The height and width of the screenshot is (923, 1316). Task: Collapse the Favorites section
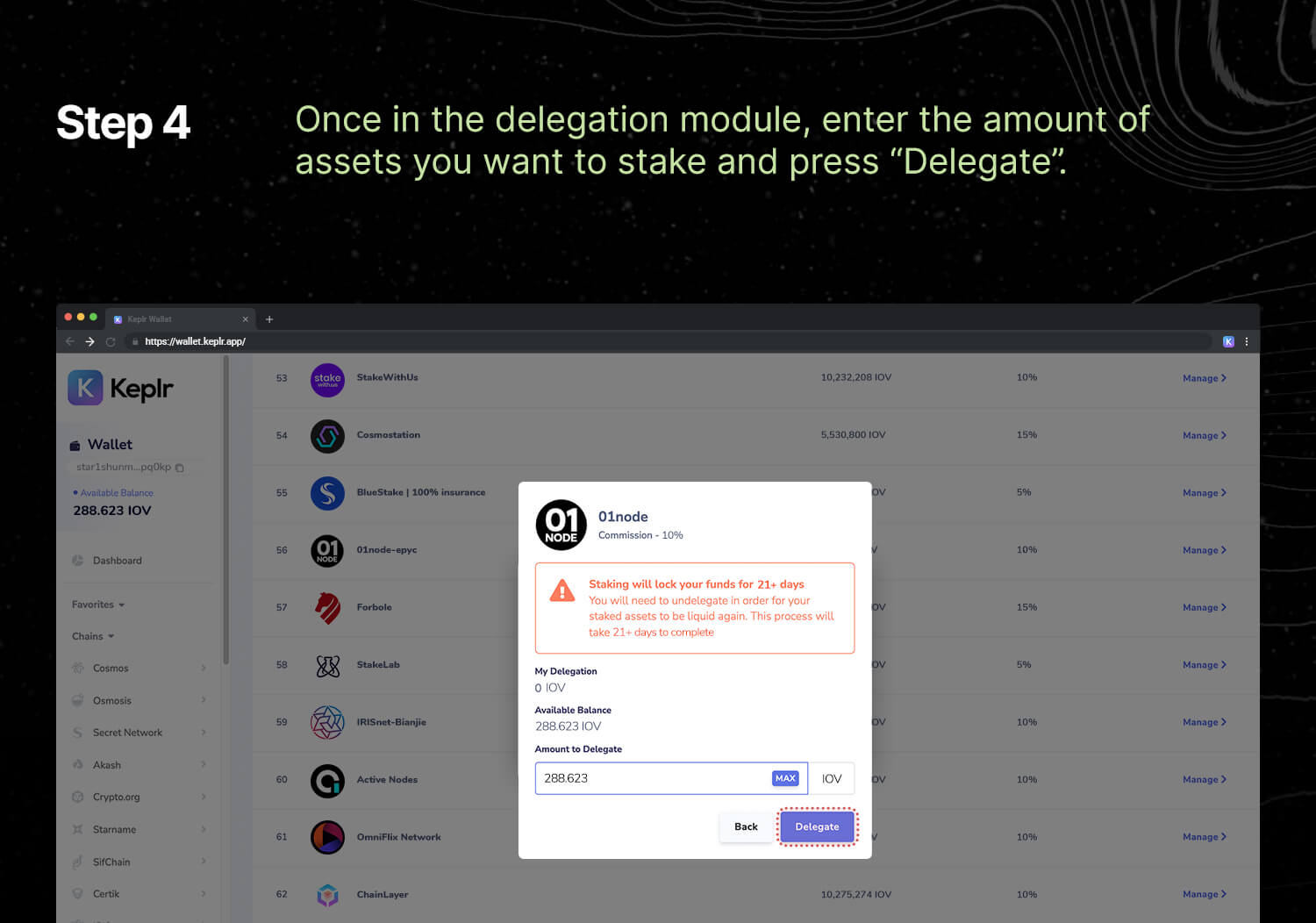pyautogui.click(x=98, y=605)
